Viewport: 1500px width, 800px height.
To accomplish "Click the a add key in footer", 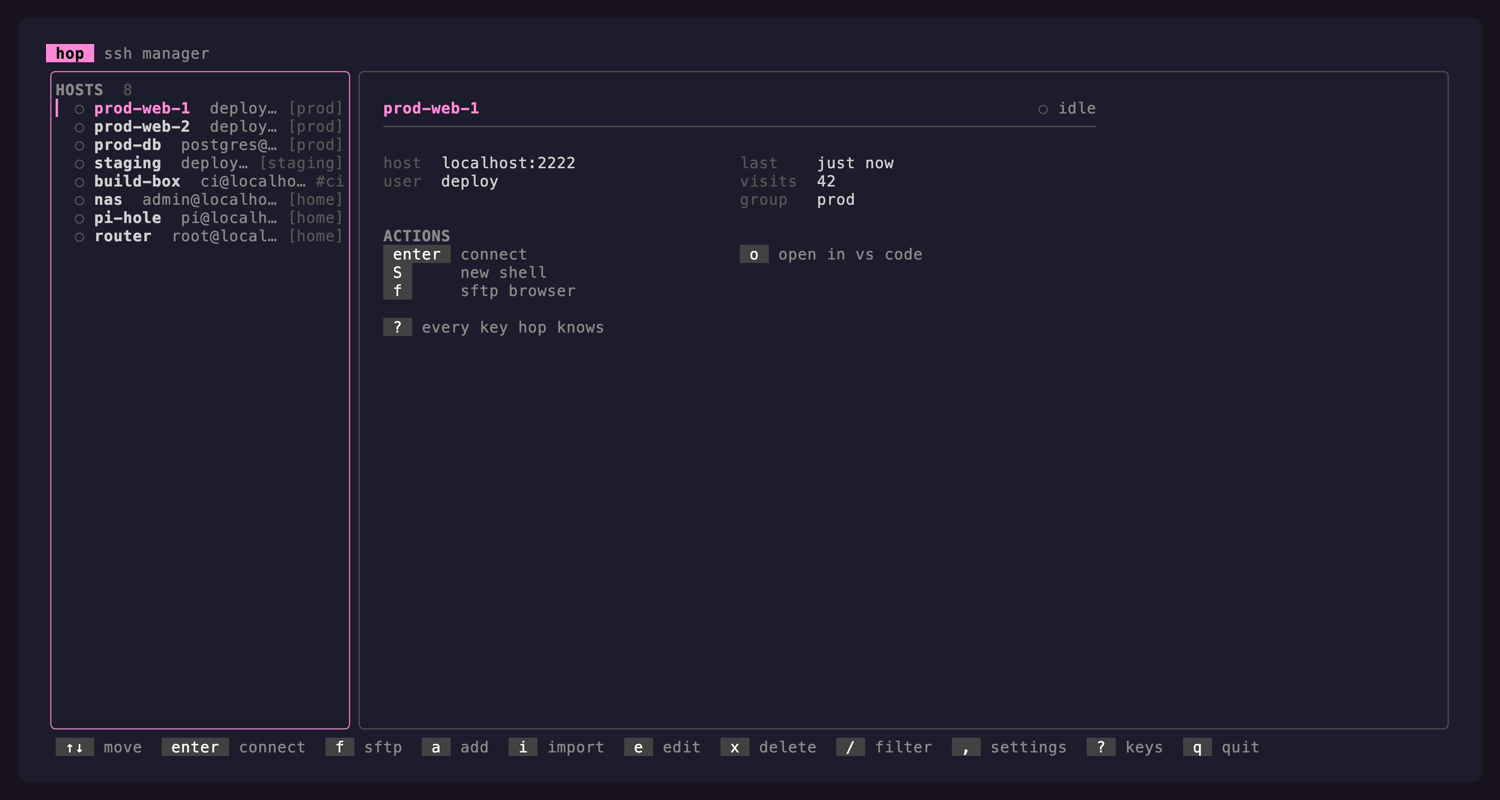I will (x=436, y=747).
